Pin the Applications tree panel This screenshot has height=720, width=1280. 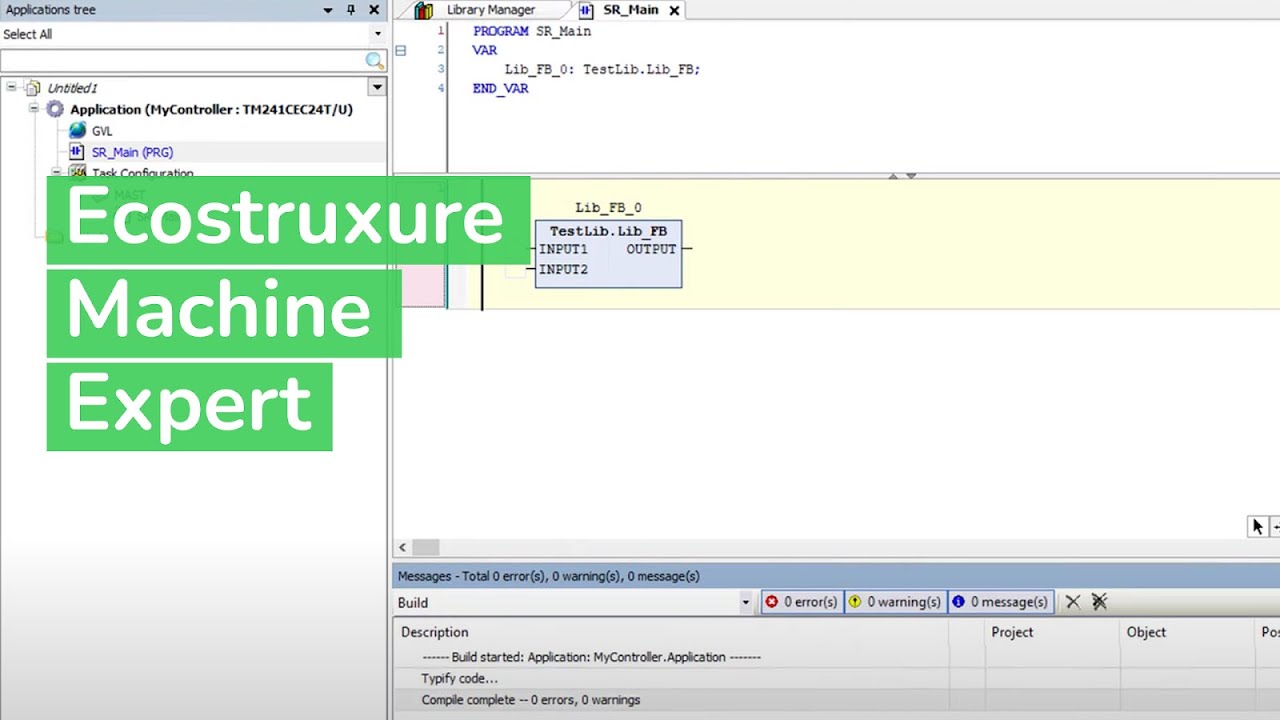[x=351, y=10]
